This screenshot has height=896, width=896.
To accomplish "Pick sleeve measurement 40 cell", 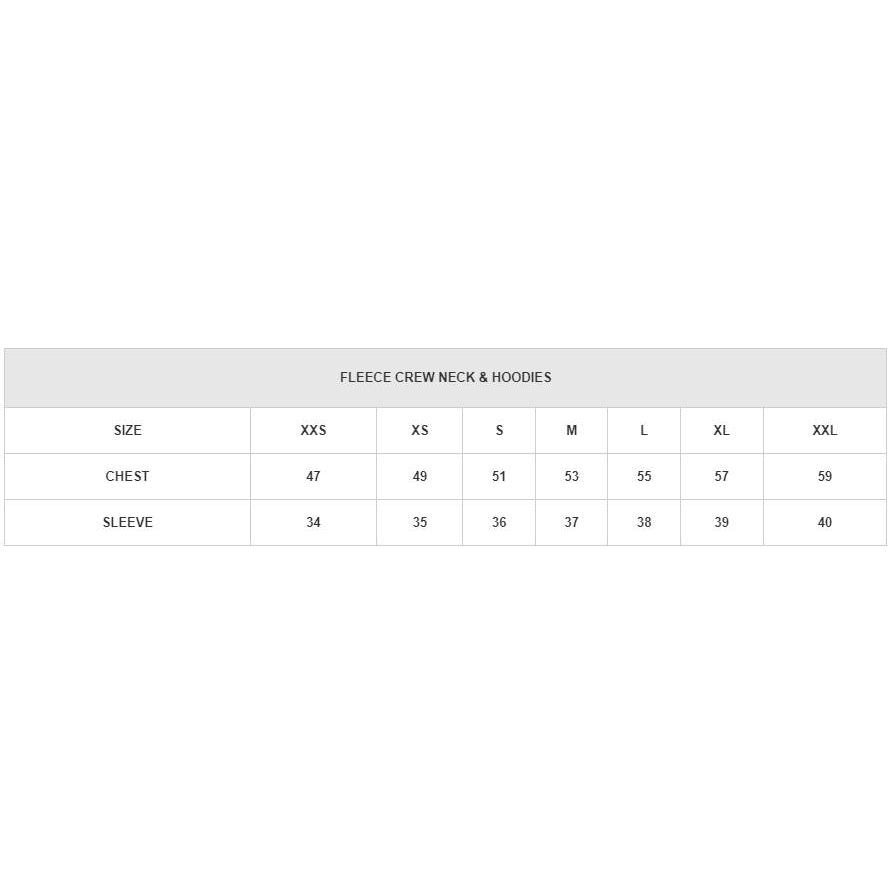I will 824,523.
